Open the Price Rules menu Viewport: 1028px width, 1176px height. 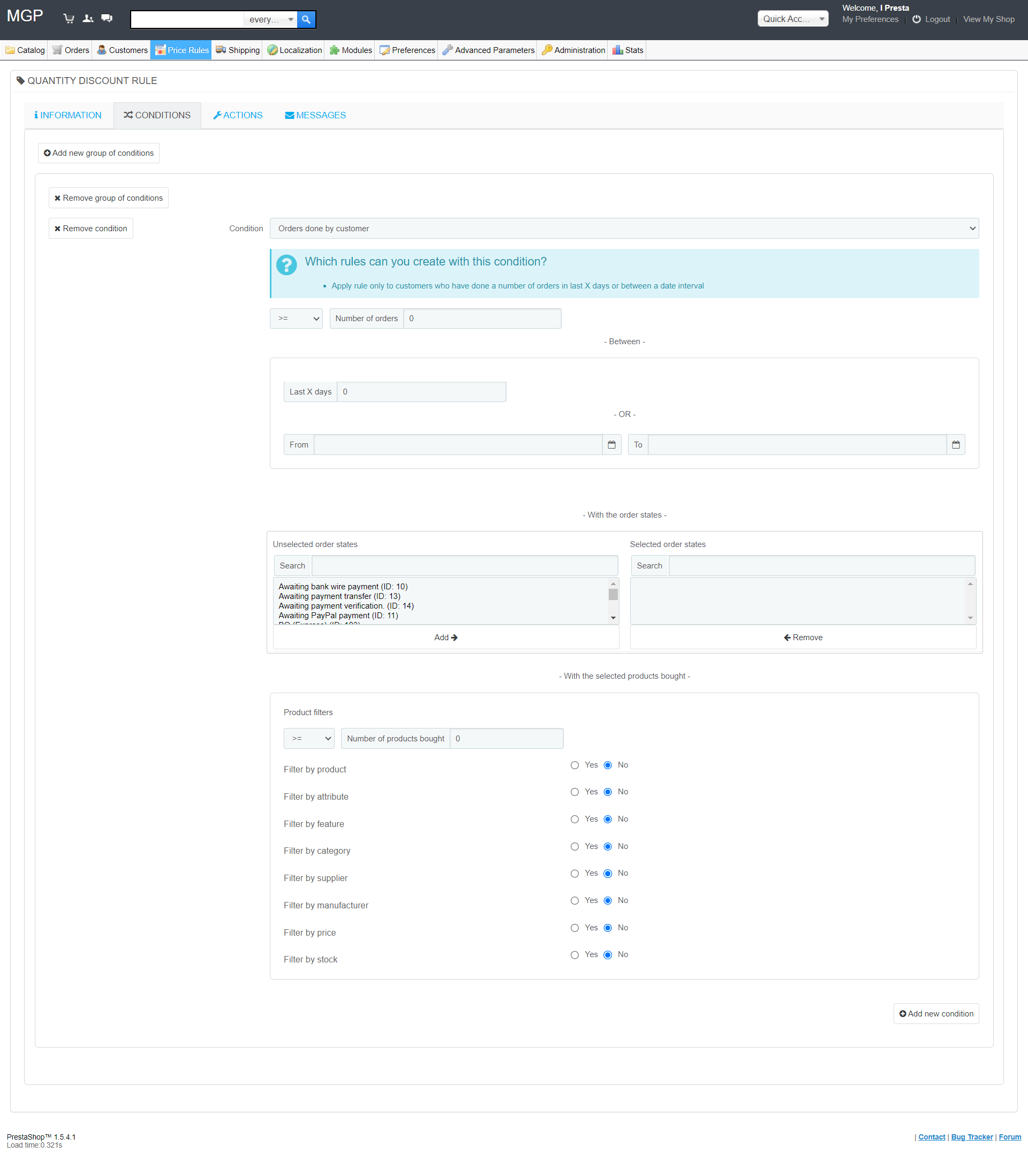click(182, 50)
